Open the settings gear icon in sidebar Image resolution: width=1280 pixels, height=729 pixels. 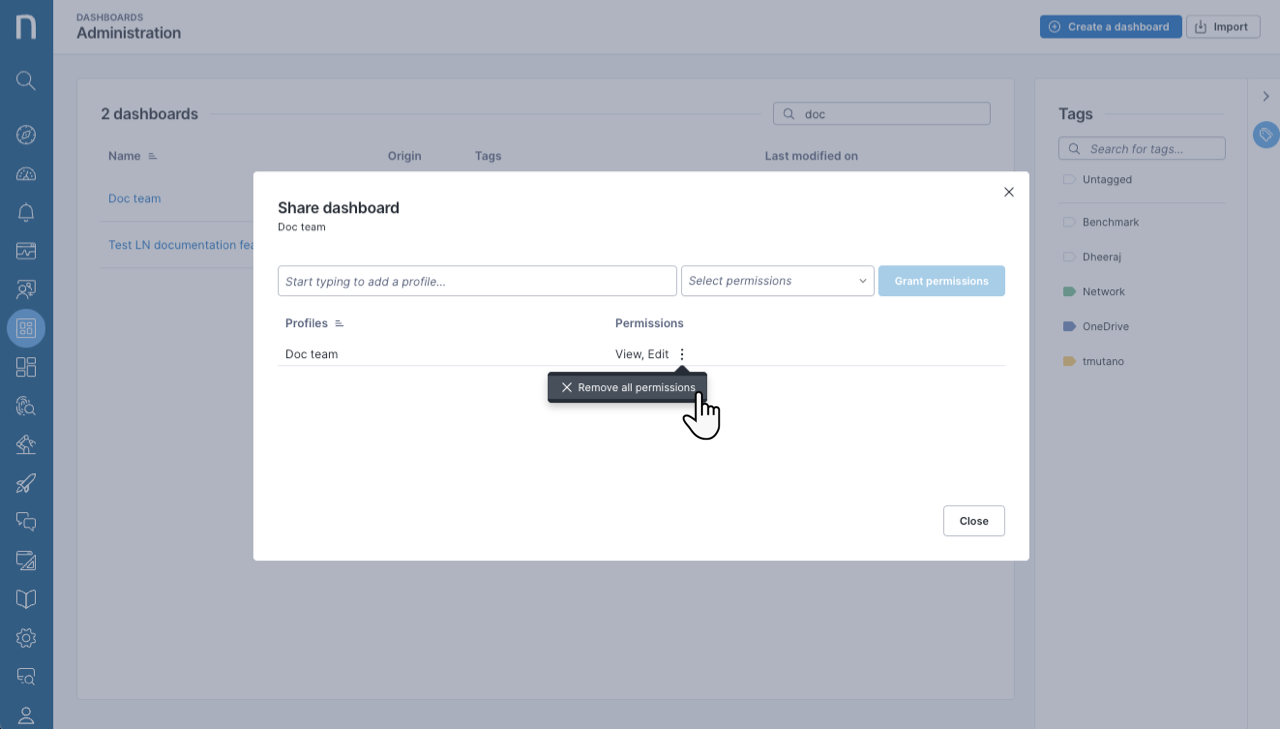click(x=26, y=638)
